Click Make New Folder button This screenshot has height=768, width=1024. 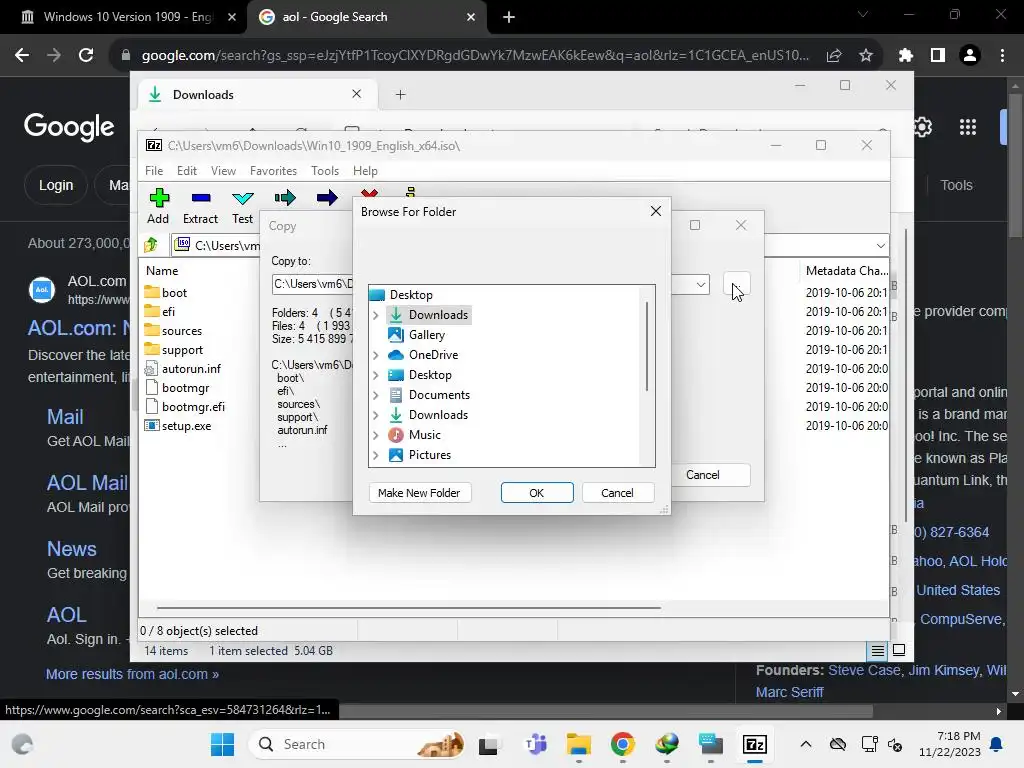(x=419, y=492)
